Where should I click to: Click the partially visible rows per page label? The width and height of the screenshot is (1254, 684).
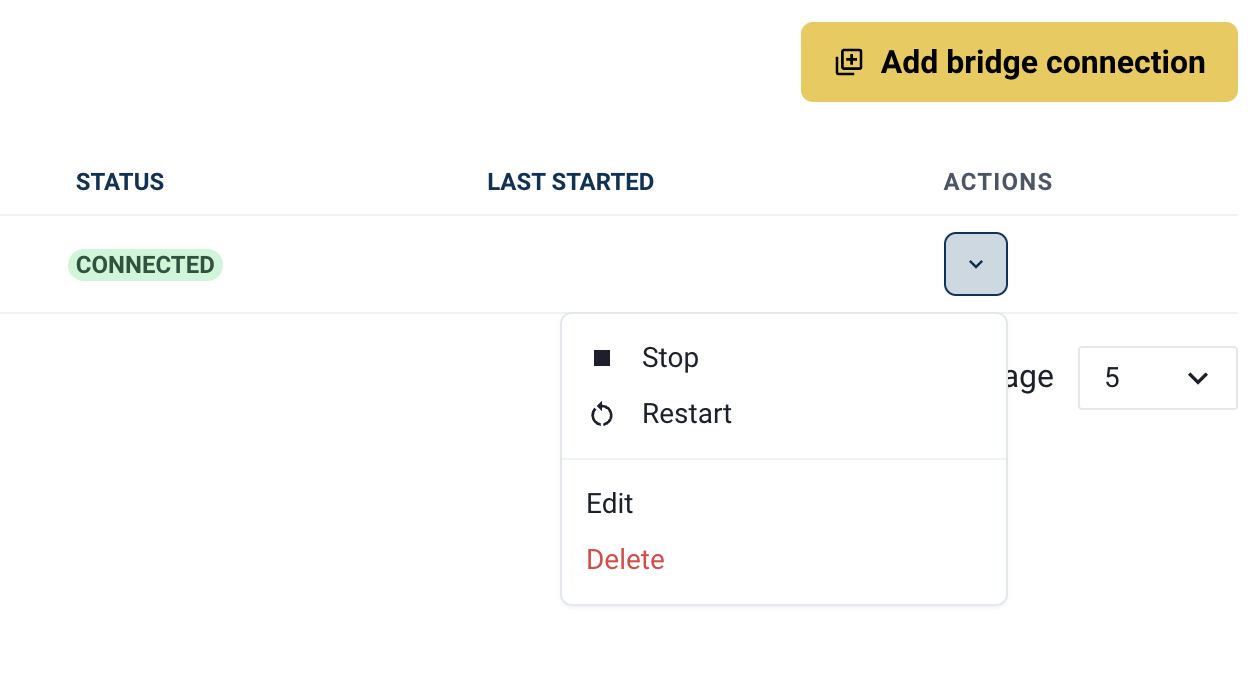1031,378
